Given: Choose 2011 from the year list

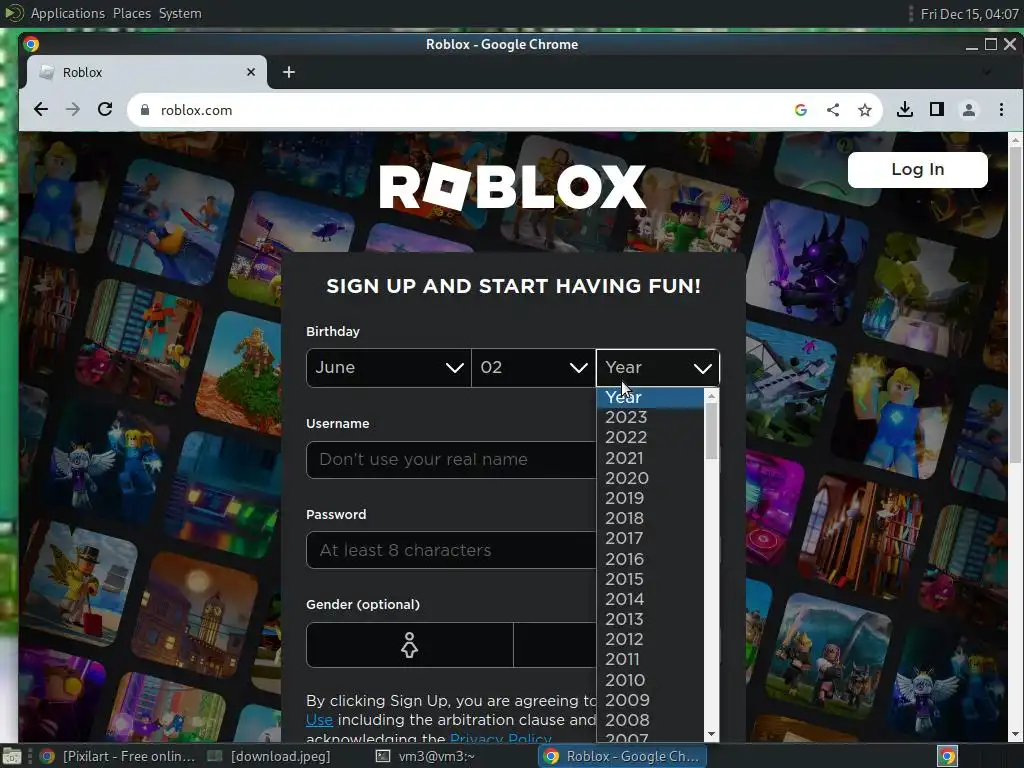Looking at the screenshot, I should [650, 660].
